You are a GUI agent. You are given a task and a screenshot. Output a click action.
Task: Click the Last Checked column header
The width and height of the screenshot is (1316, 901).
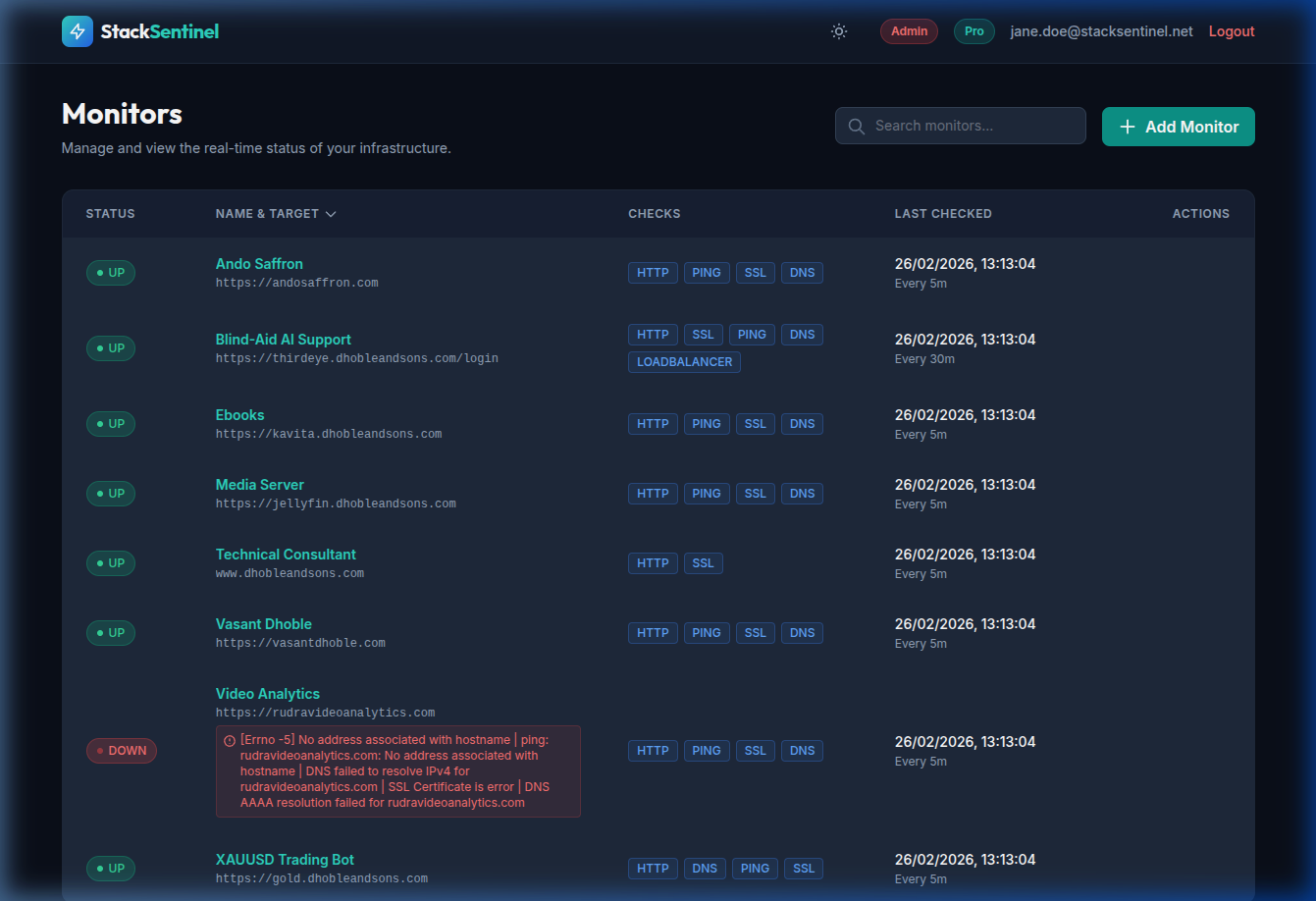943,214
